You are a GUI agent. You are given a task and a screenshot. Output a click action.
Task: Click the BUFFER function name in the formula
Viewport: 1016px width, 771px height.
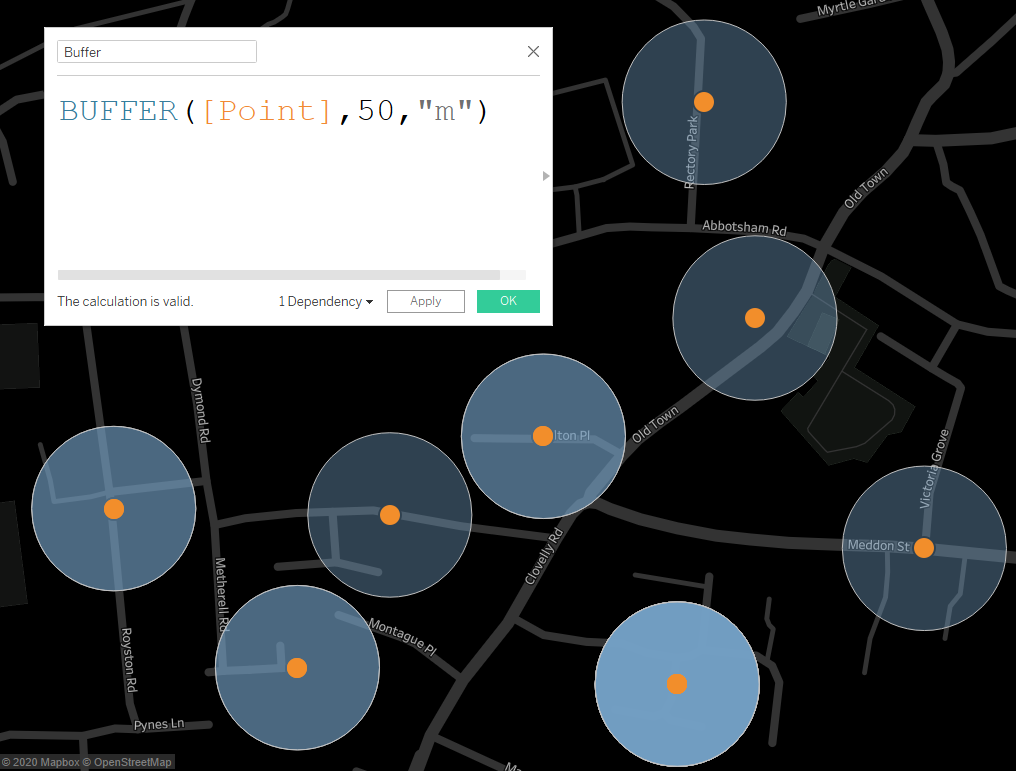pos(119,111)
